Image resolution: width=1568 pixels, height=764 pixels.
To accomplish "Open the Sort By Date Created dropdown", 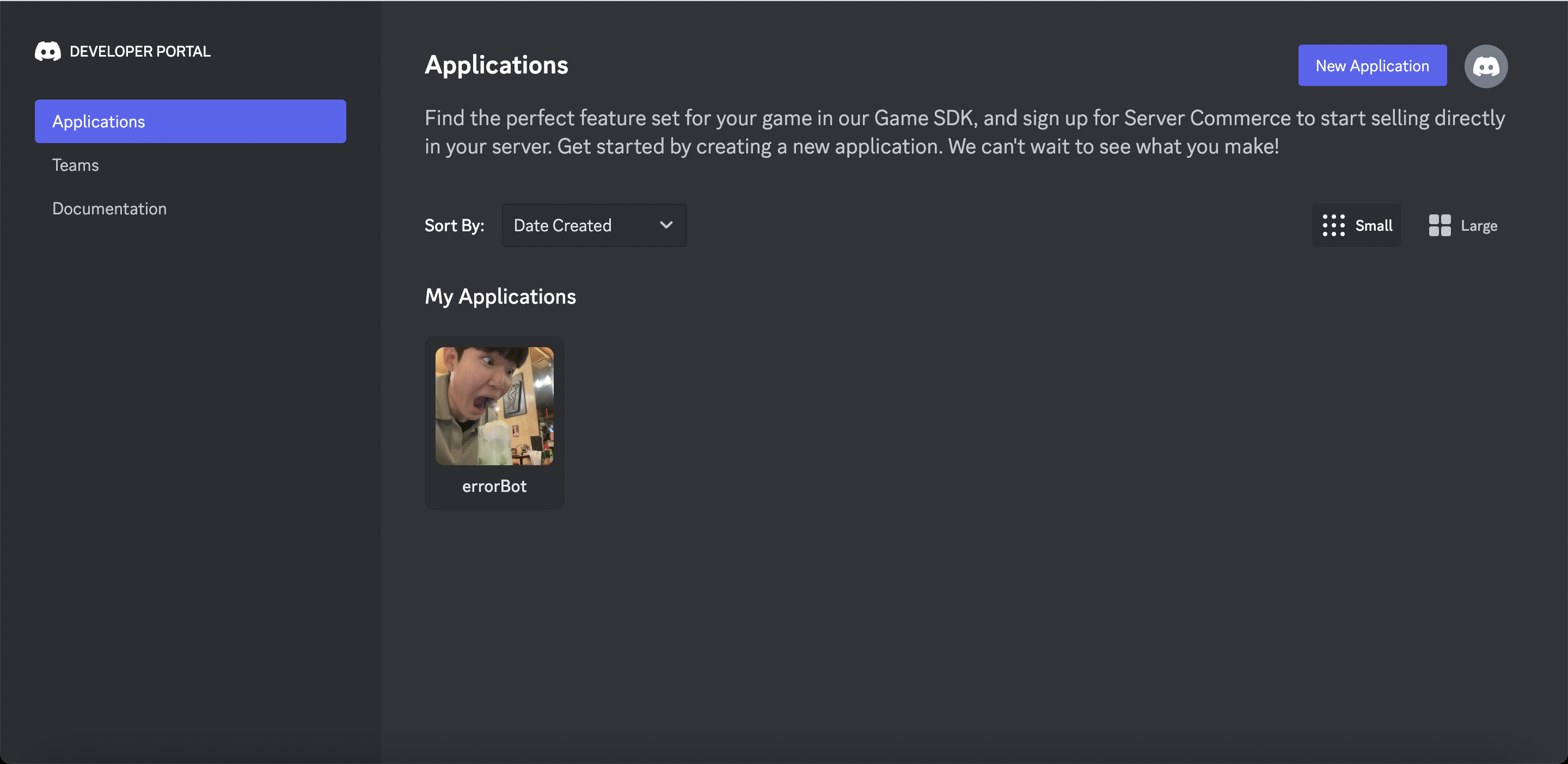I will pyautogui.click(x=594, y=225).
